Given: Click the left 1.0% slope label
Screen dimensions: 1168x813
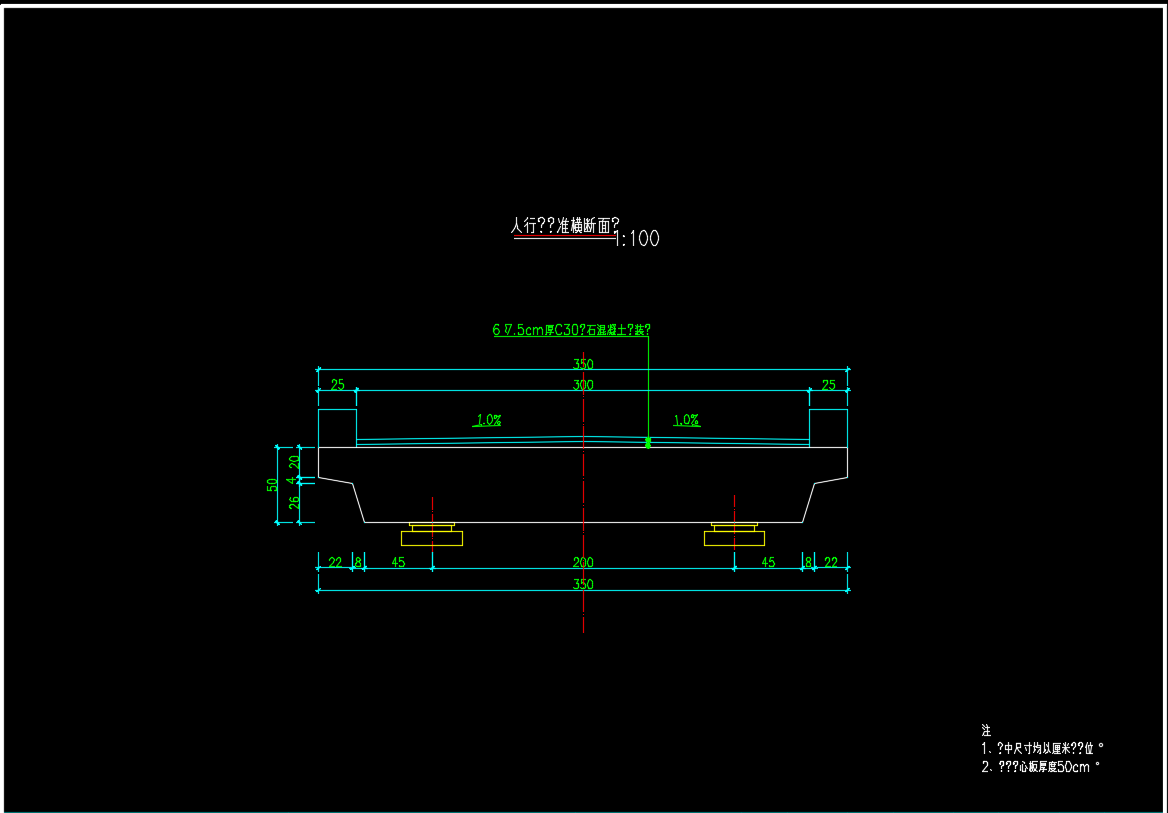Looking at the screenshot, I should [488, 420].
